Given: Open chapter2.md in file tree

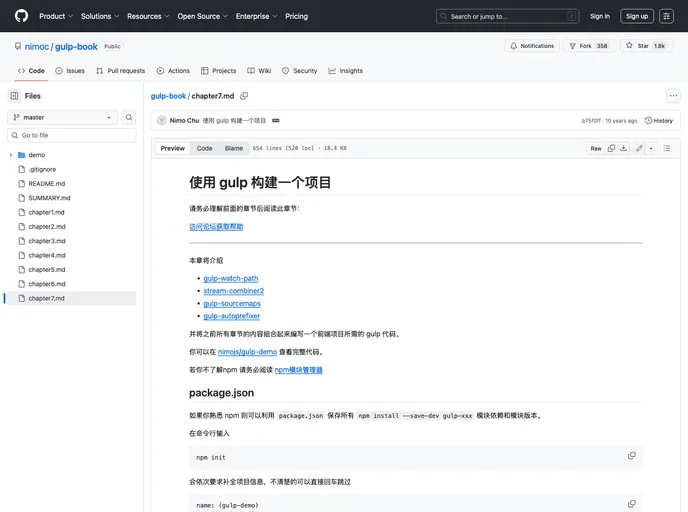Looking at the screenshot, I should 47,226.
